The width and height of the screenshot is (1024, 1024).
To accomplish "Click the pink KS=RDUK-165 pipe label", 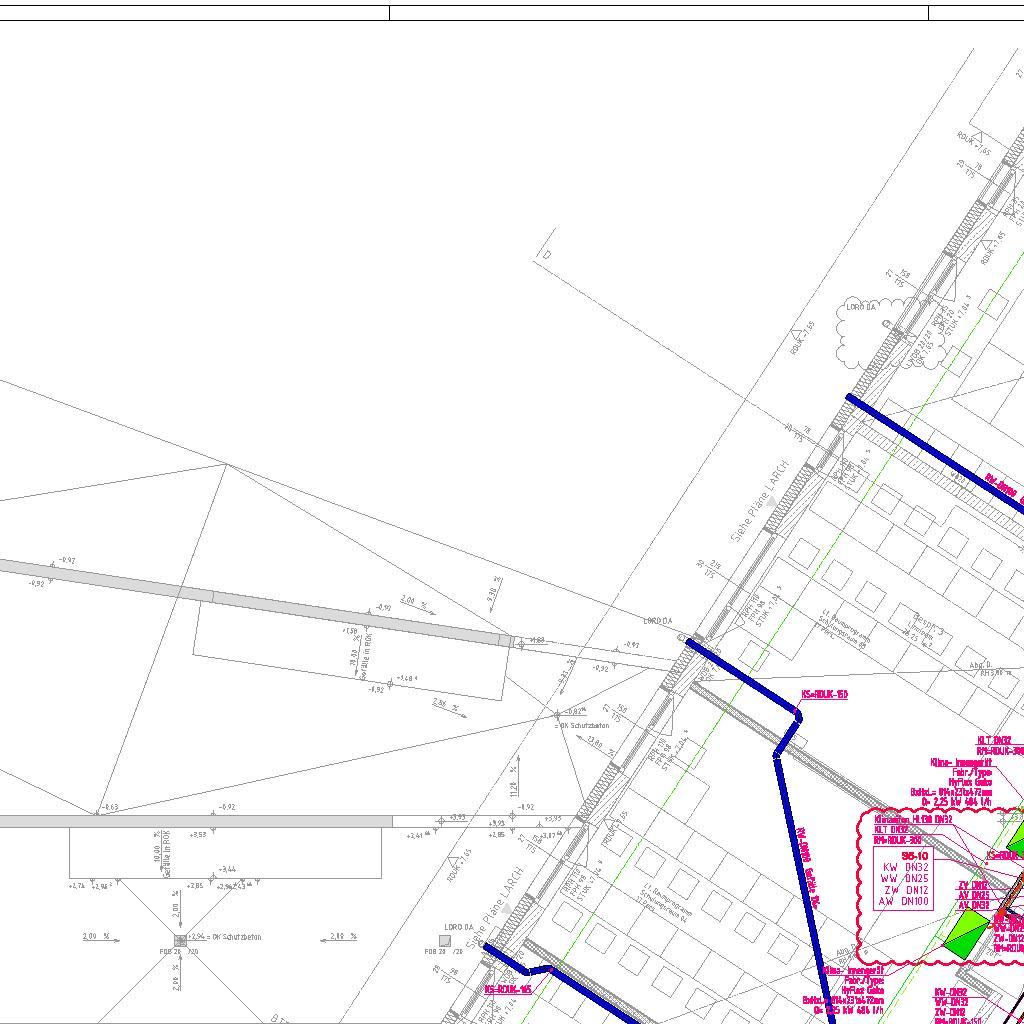I will coord(508,989).
